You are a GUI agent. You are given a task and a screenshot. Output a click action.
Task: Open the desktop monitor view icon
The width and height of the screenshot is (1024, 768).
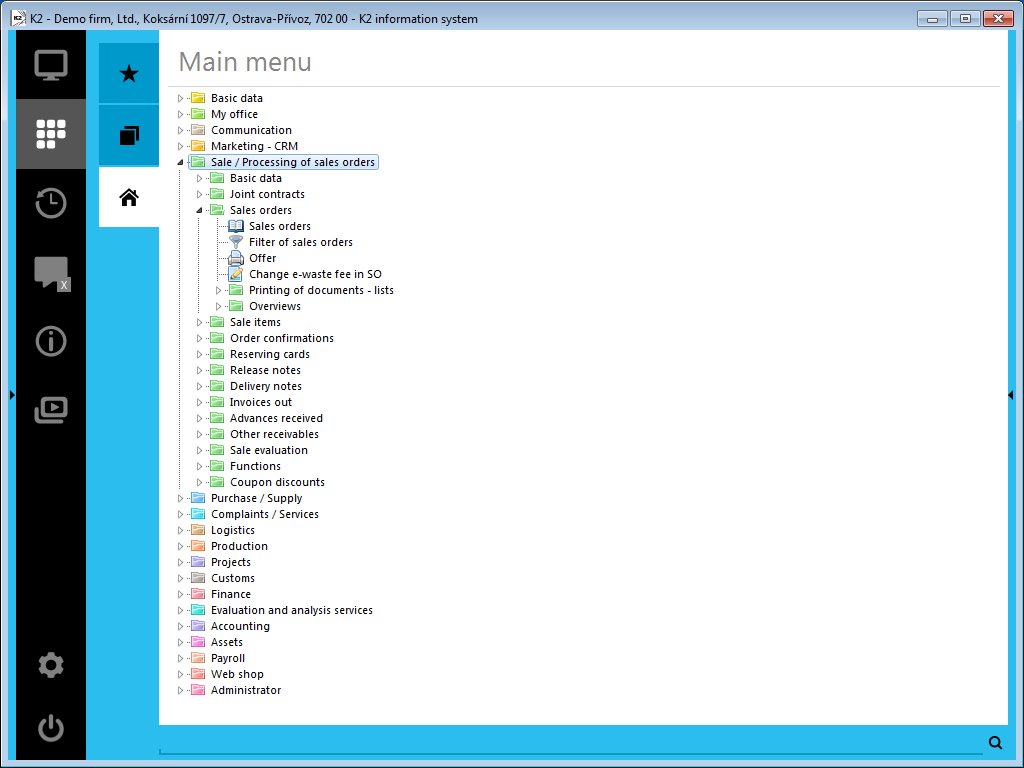click(x=51, y=65)
